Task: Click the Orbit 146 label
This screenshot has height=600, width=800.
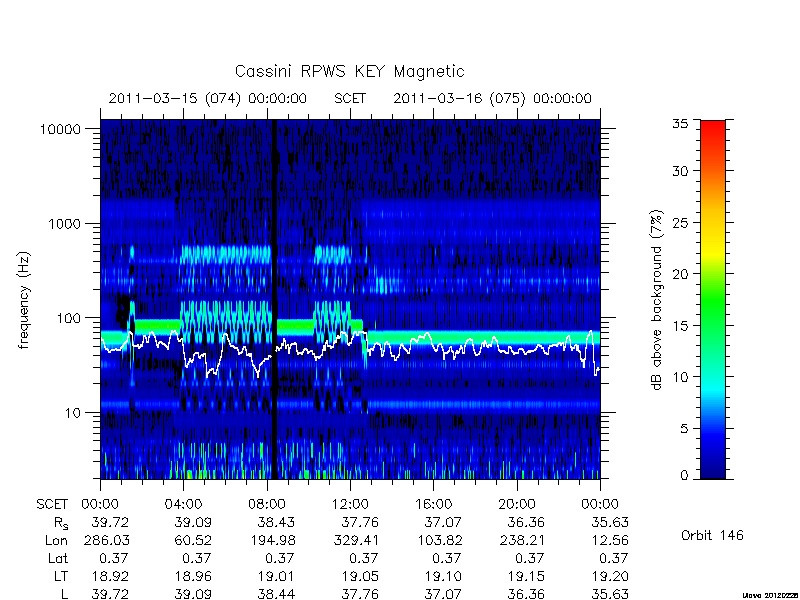Action: pyautogui.click(x=712, y=536)
